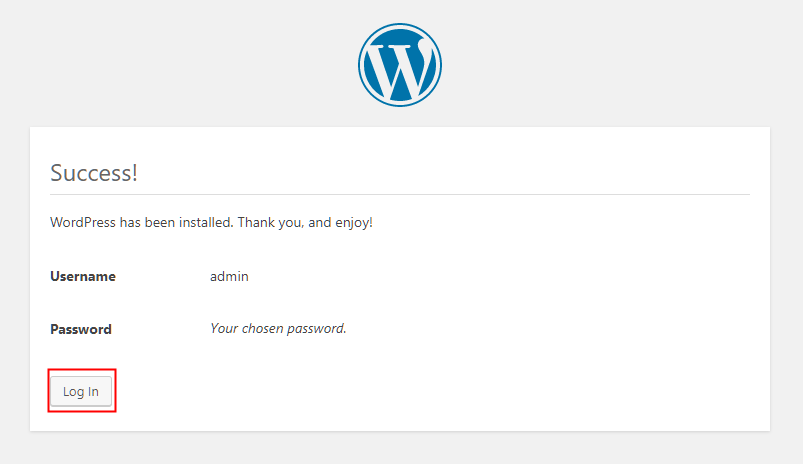Click the bold "Password" label
Image resolution: width=803 pixels, height=464 pixels.
81,329
